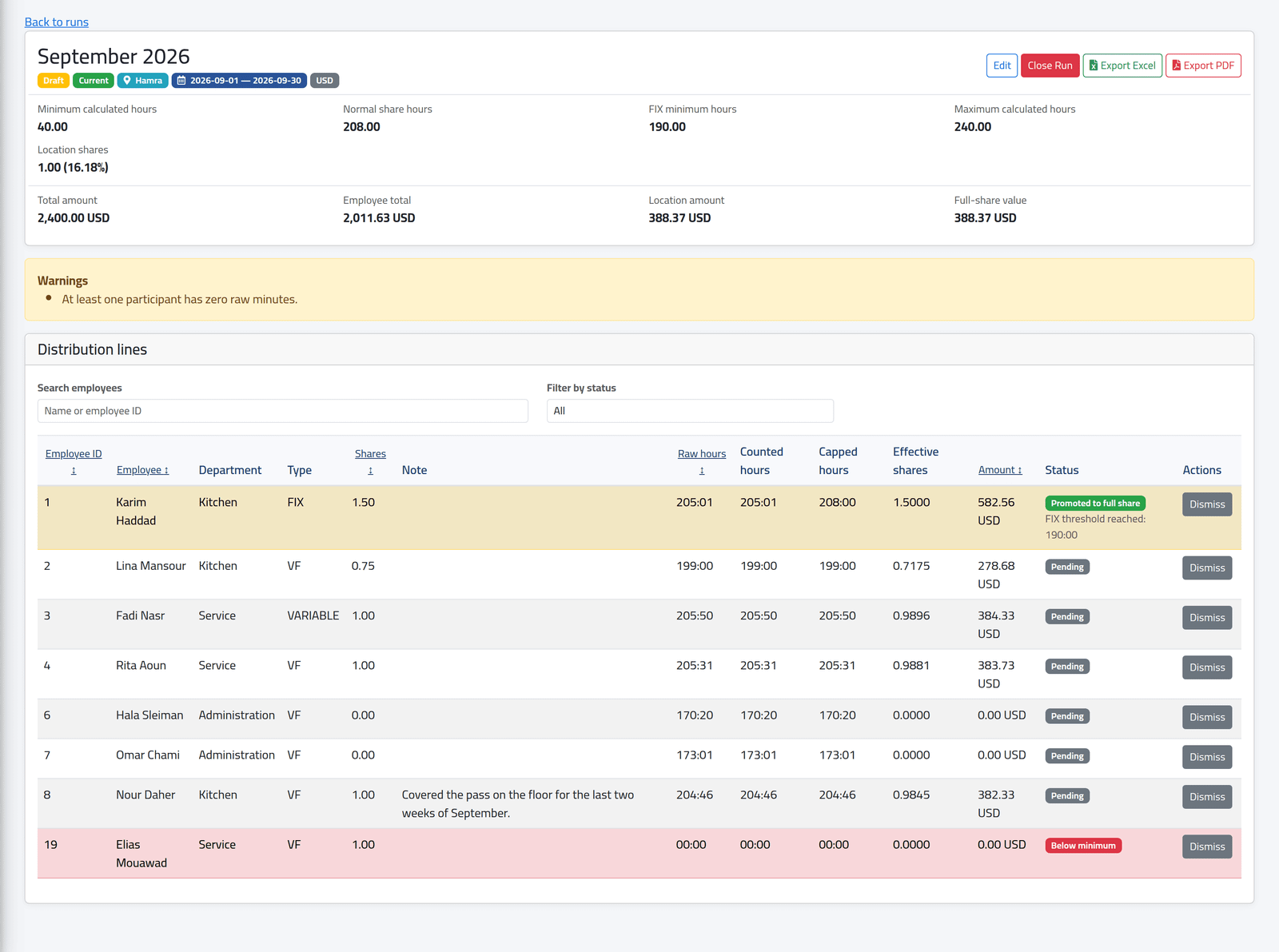This screenshot has width=1279, height=952.
Task: Click the red Close Run button
Action: coord(1050,66)
